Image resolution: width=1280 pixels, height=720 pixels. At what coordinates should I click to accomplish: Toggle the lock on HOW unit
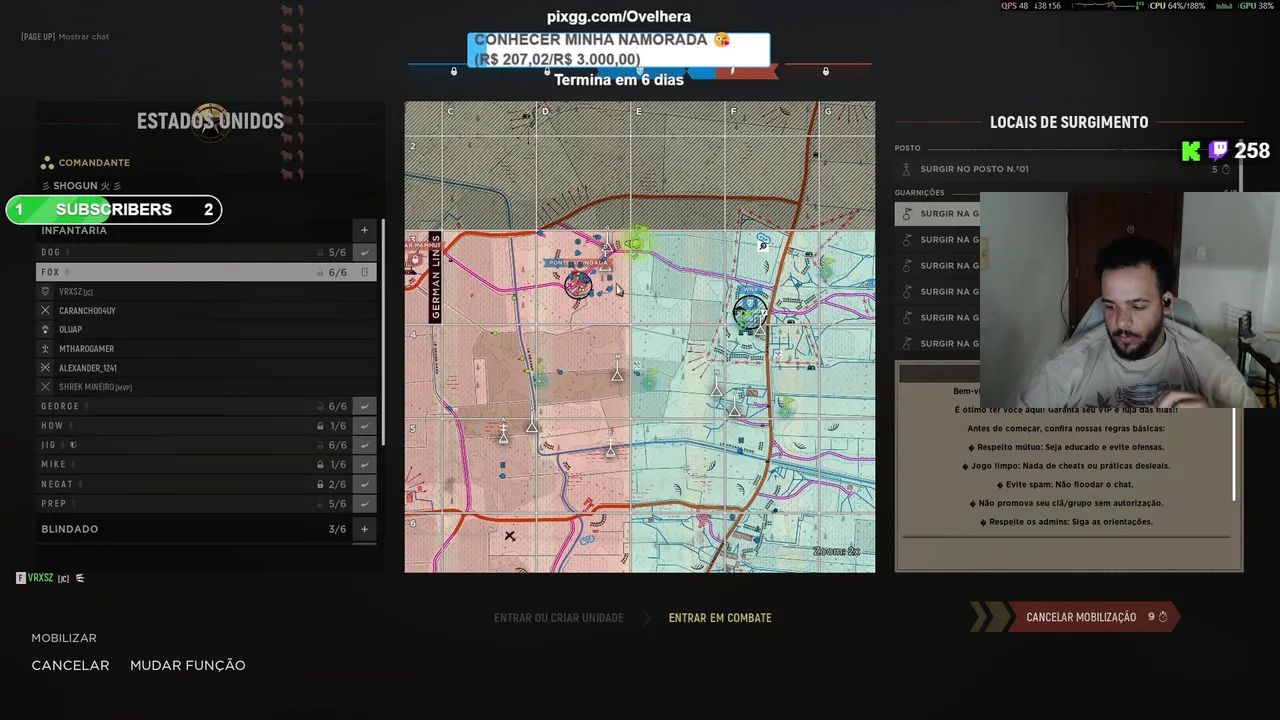click(321, 426)
